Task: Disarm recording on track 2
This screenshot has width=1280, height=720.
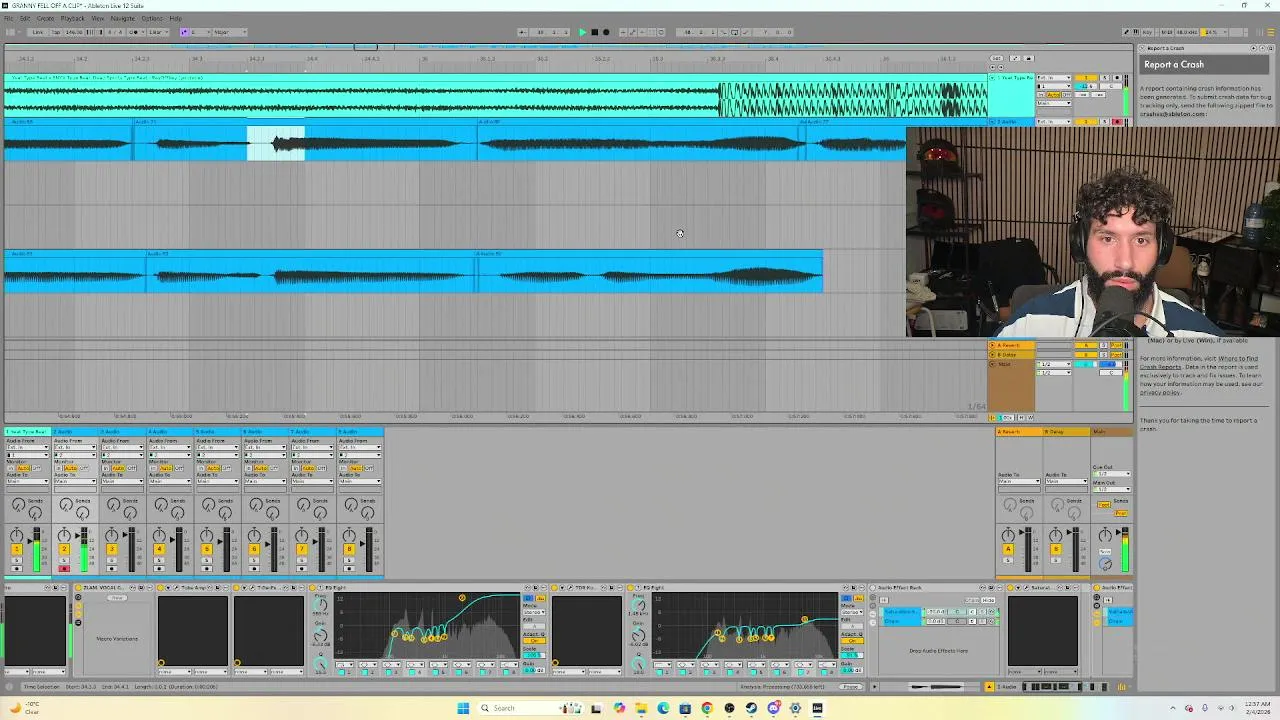Action: [64, 569]
